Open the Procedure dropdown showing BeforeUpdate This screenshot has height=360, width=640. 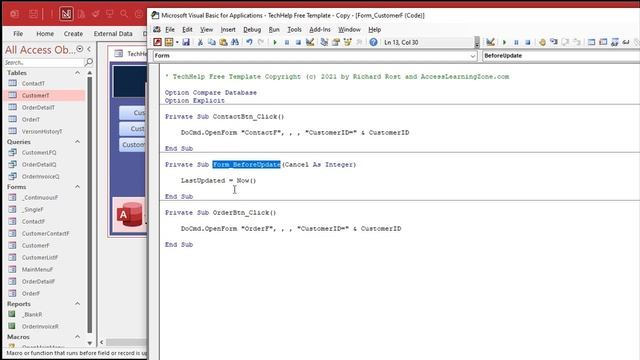(x=561, y=56)
